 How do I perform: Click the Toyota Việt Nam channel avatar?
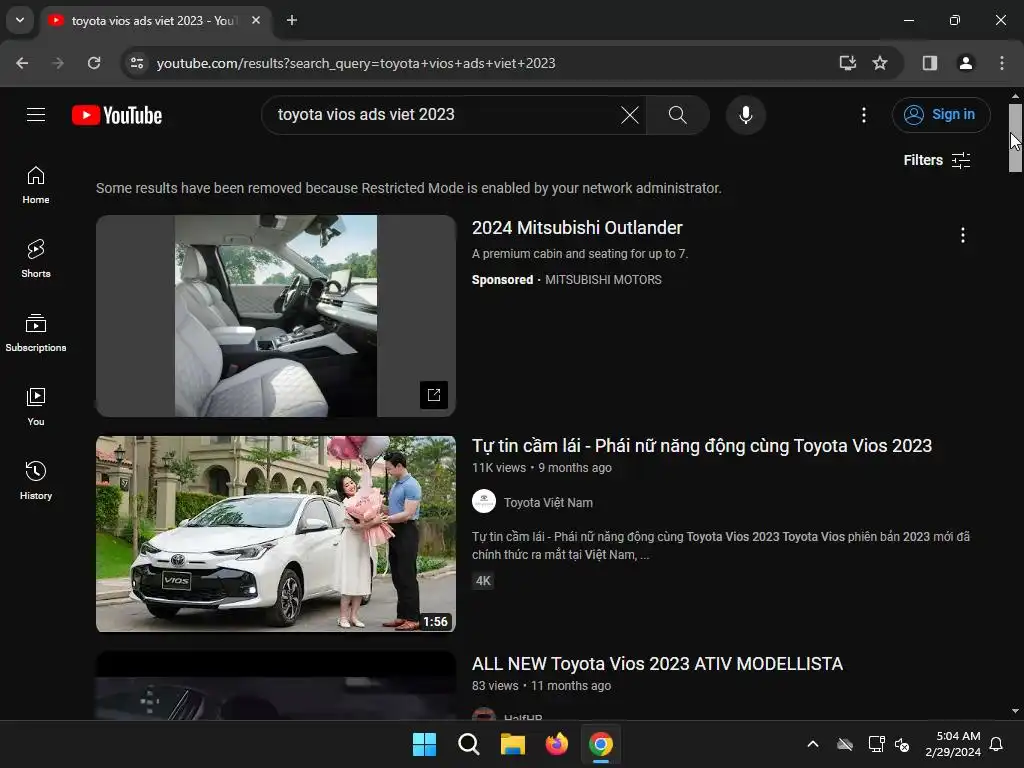(483, 502)
